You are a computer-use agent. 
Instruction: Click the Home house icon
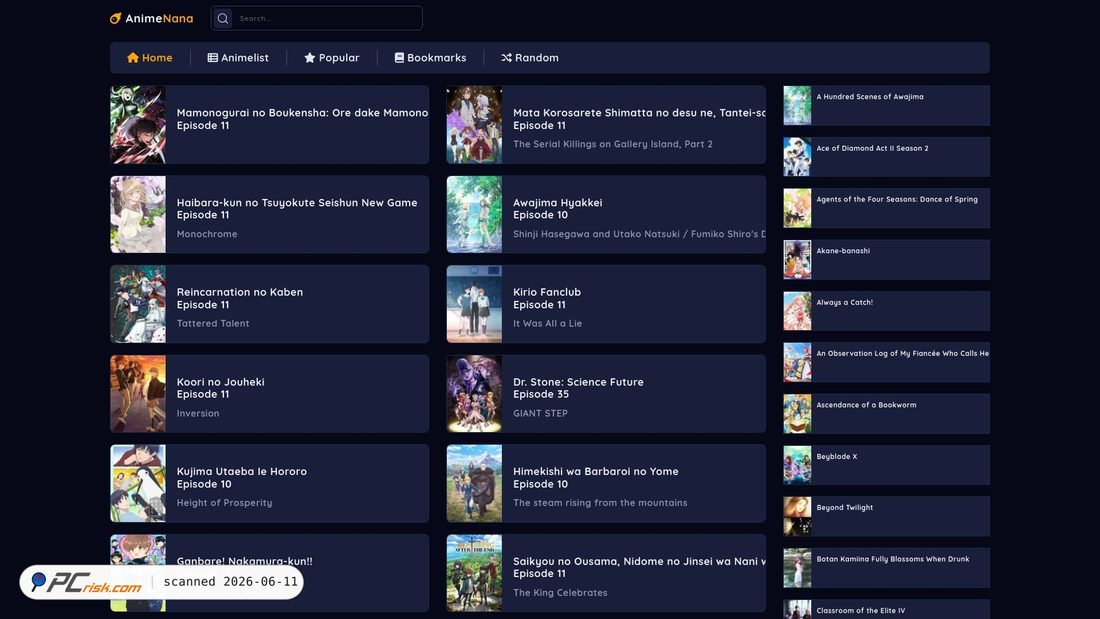click(x=133, y=58)
